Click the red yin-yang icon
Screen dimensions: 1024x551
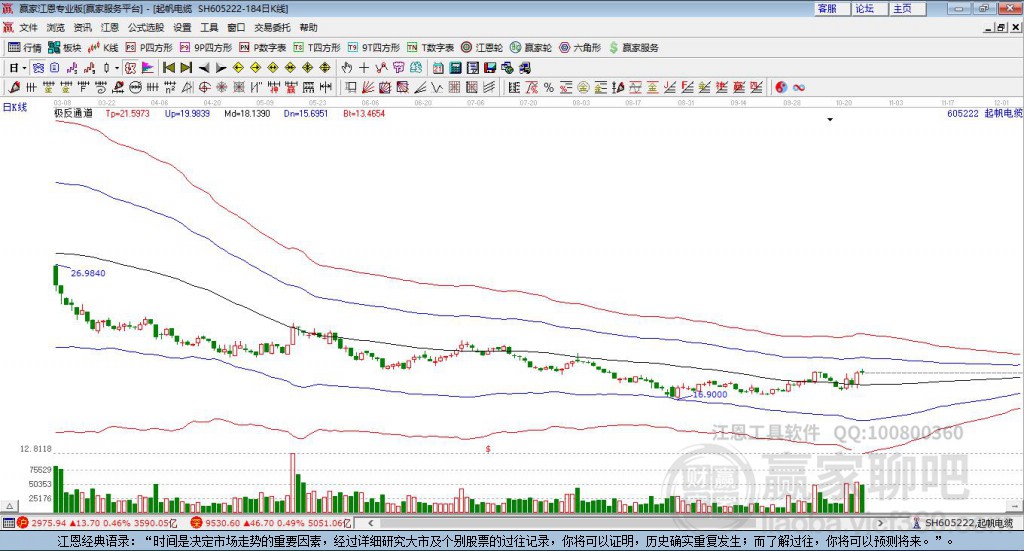click(781, 87)
